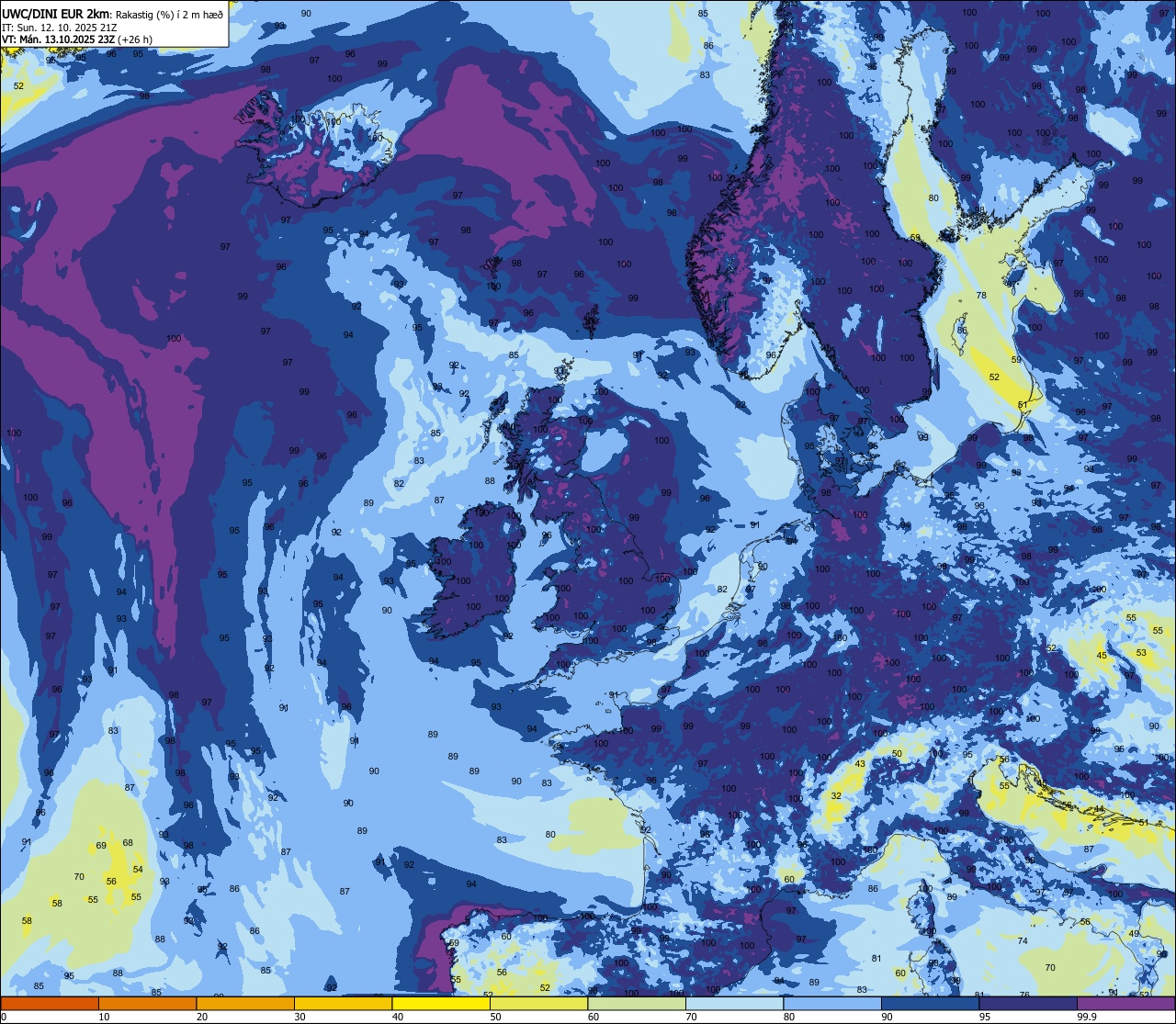This screenshot has width=1176, height=1024.
Task: Click the title "UWC/DINI EUR 2km"
Action: (x=56, y=13)
